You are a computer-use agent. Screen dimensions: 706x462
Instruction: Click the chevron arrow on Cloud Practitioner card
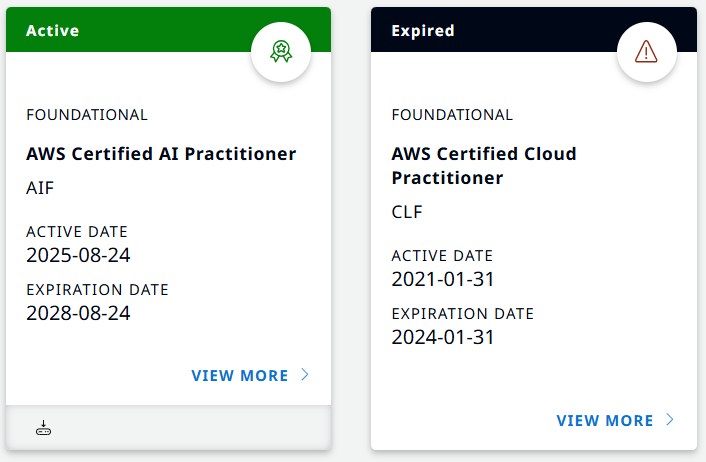tap(671, 420)
